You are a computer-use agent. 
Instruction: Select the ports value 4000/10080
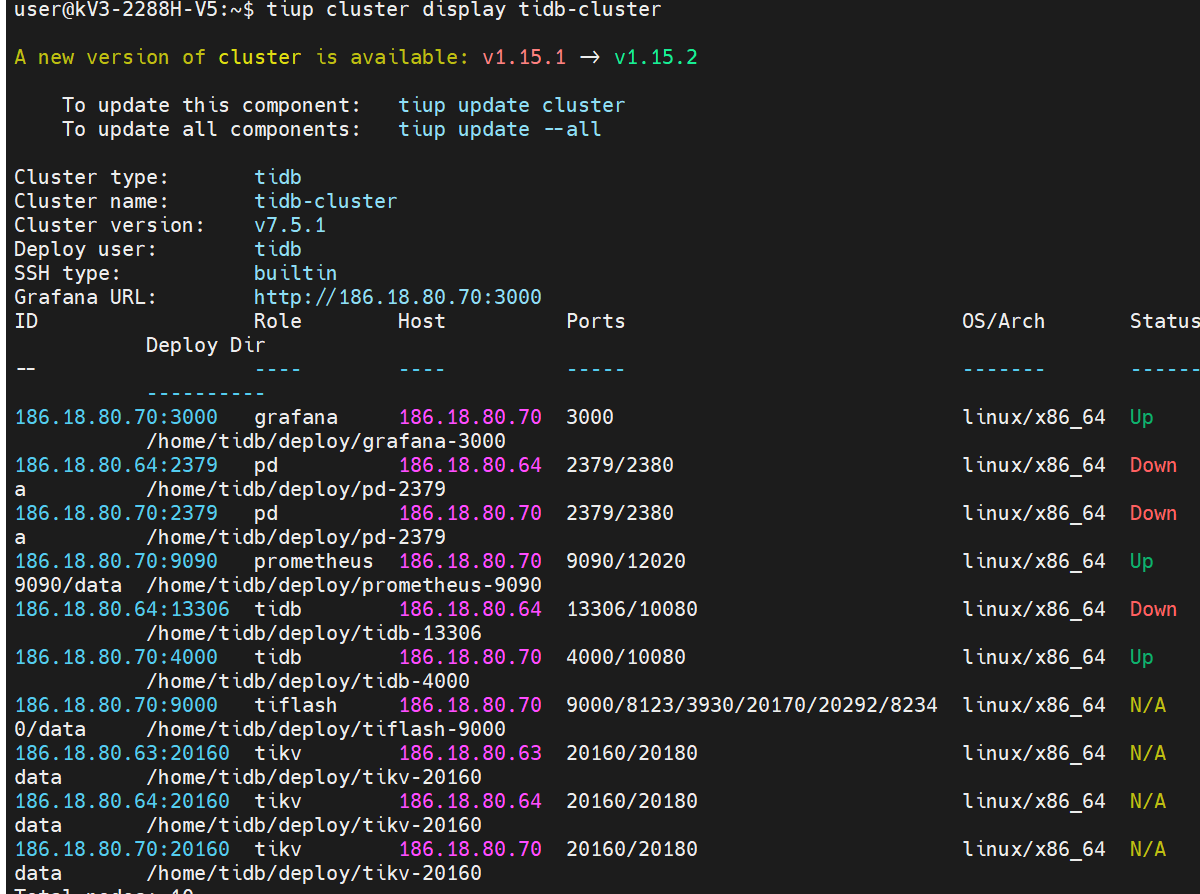pos(626,657)
